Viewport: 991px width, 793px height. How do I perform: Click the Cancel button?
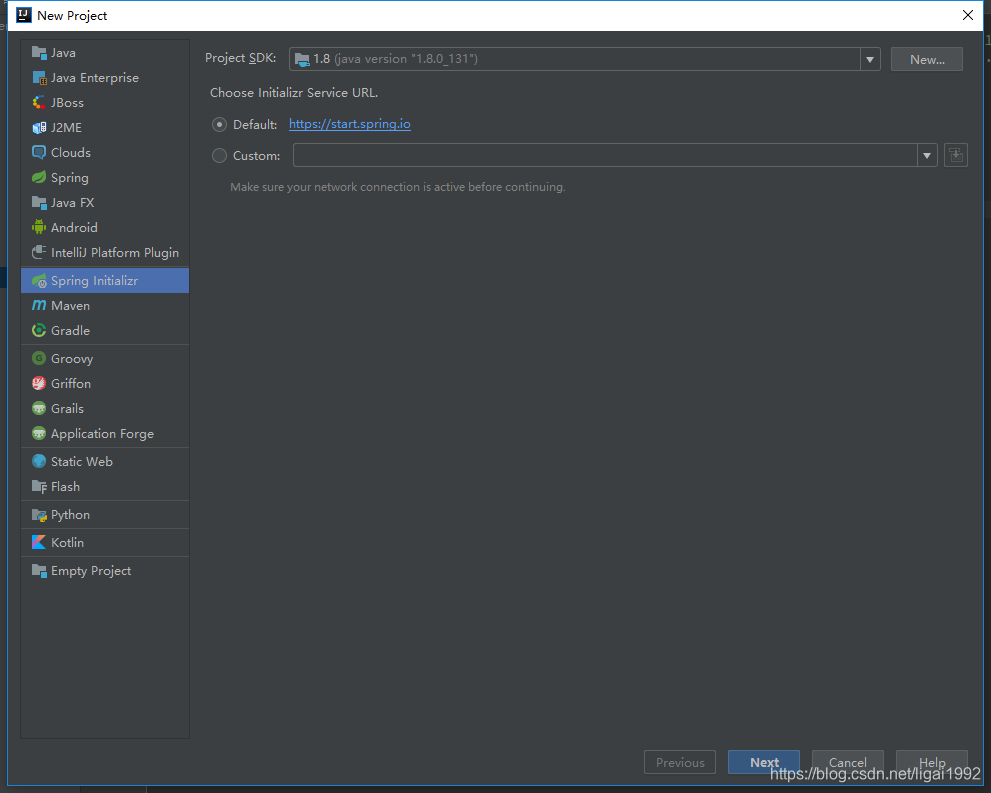pos(848,762)
